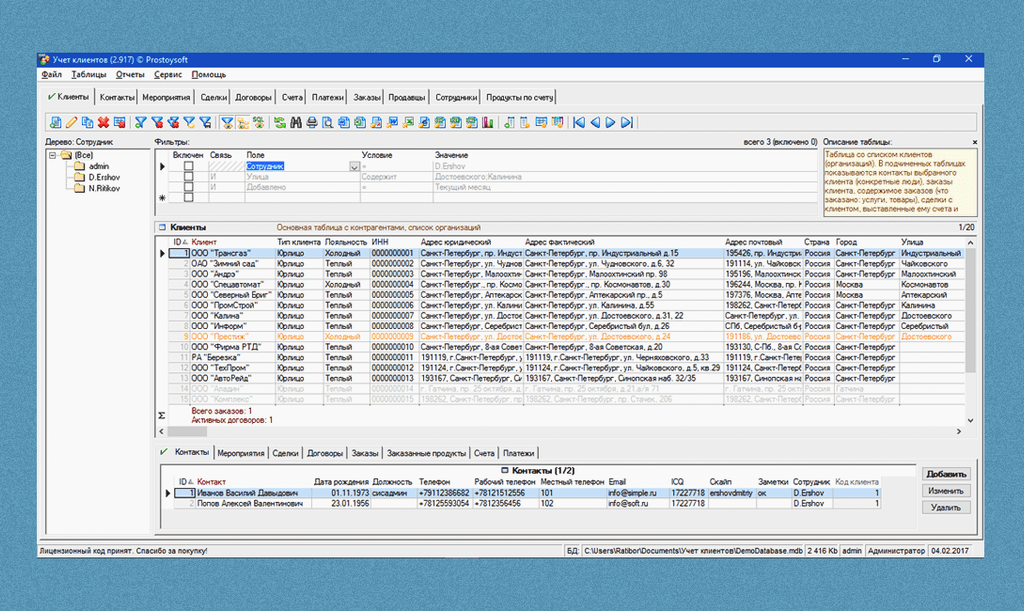Enable the Улица filter checkbox

click(188, 177)
